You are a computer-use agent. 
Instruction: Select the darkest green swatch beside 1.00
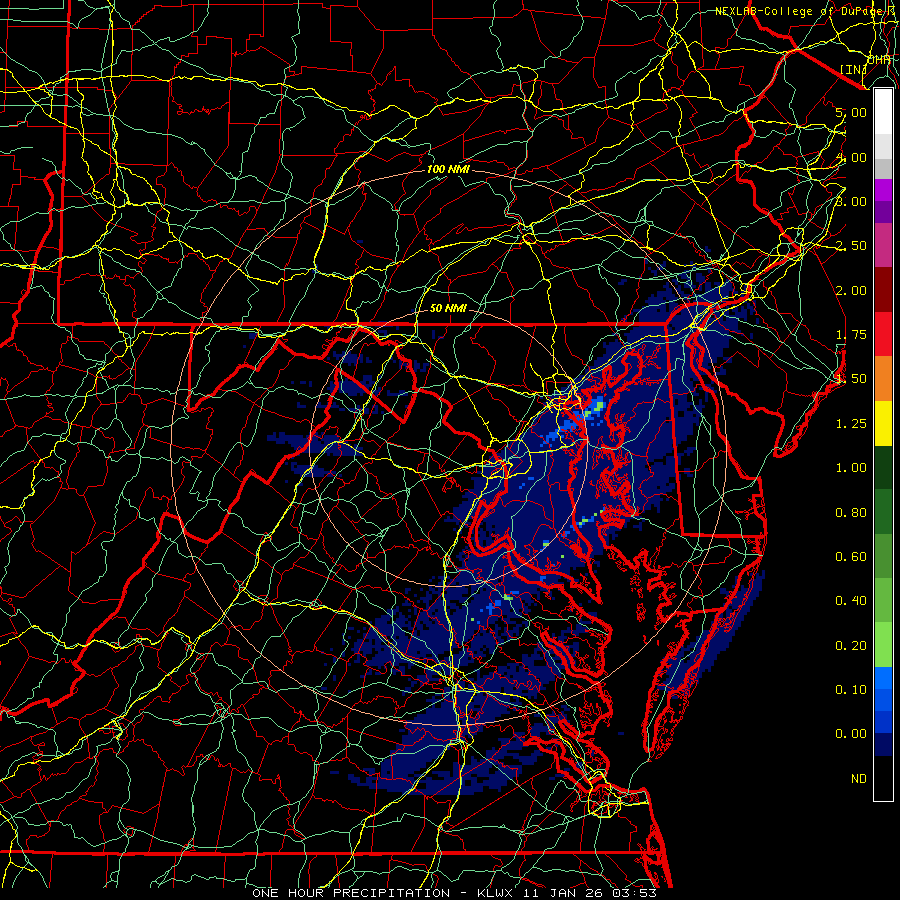point(883,467)
